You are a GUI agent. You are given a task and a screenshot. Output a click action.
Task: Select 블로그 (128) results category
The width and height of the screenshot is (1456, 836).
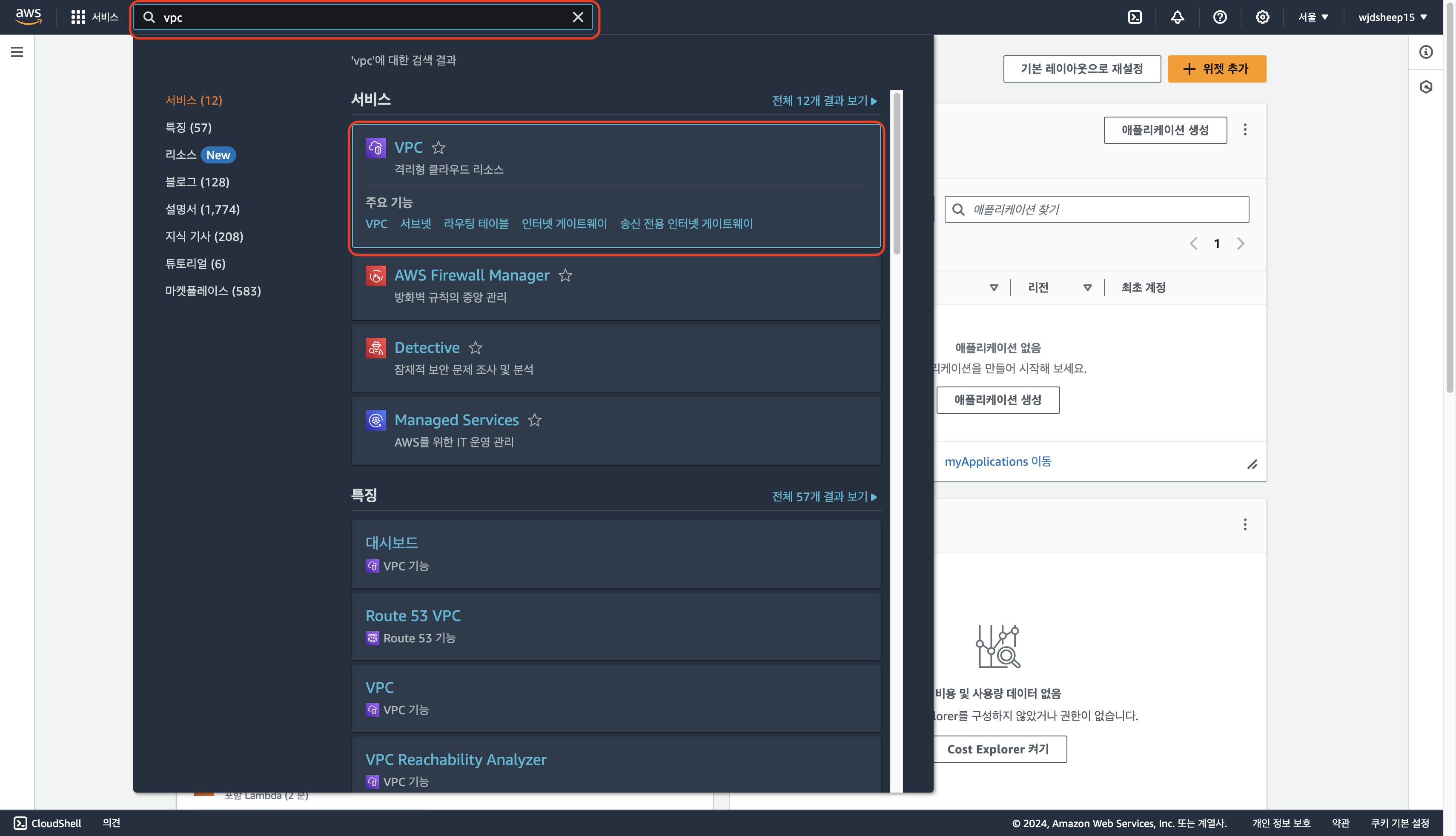click(x=197, y=182)
